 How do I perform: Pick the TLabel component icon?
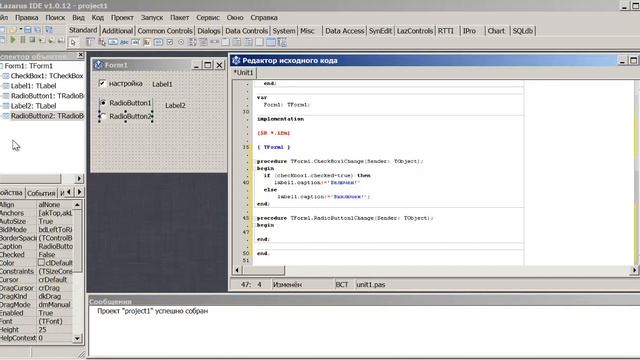(x=124, y=42)
